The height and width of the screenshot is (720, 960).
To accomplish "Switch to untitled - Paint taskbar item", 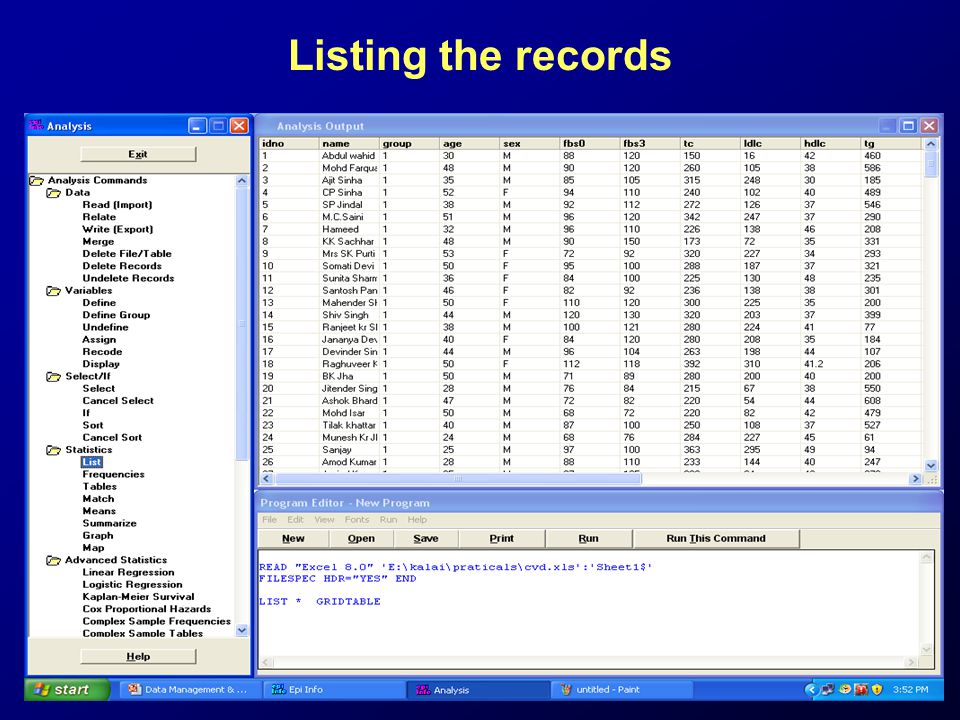I will point(621,689).
